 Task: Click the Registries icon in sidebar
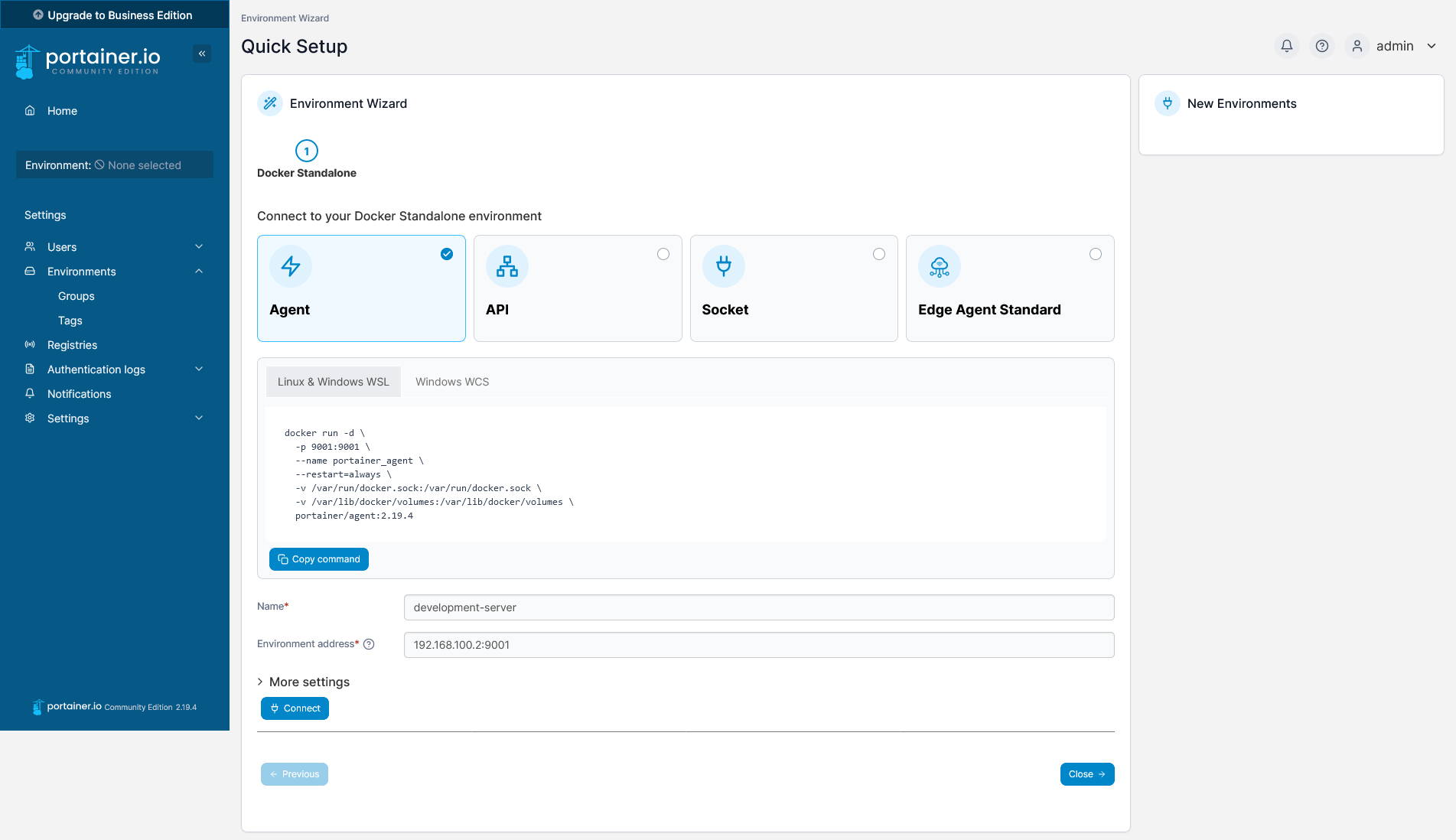(x=30, y=345)
